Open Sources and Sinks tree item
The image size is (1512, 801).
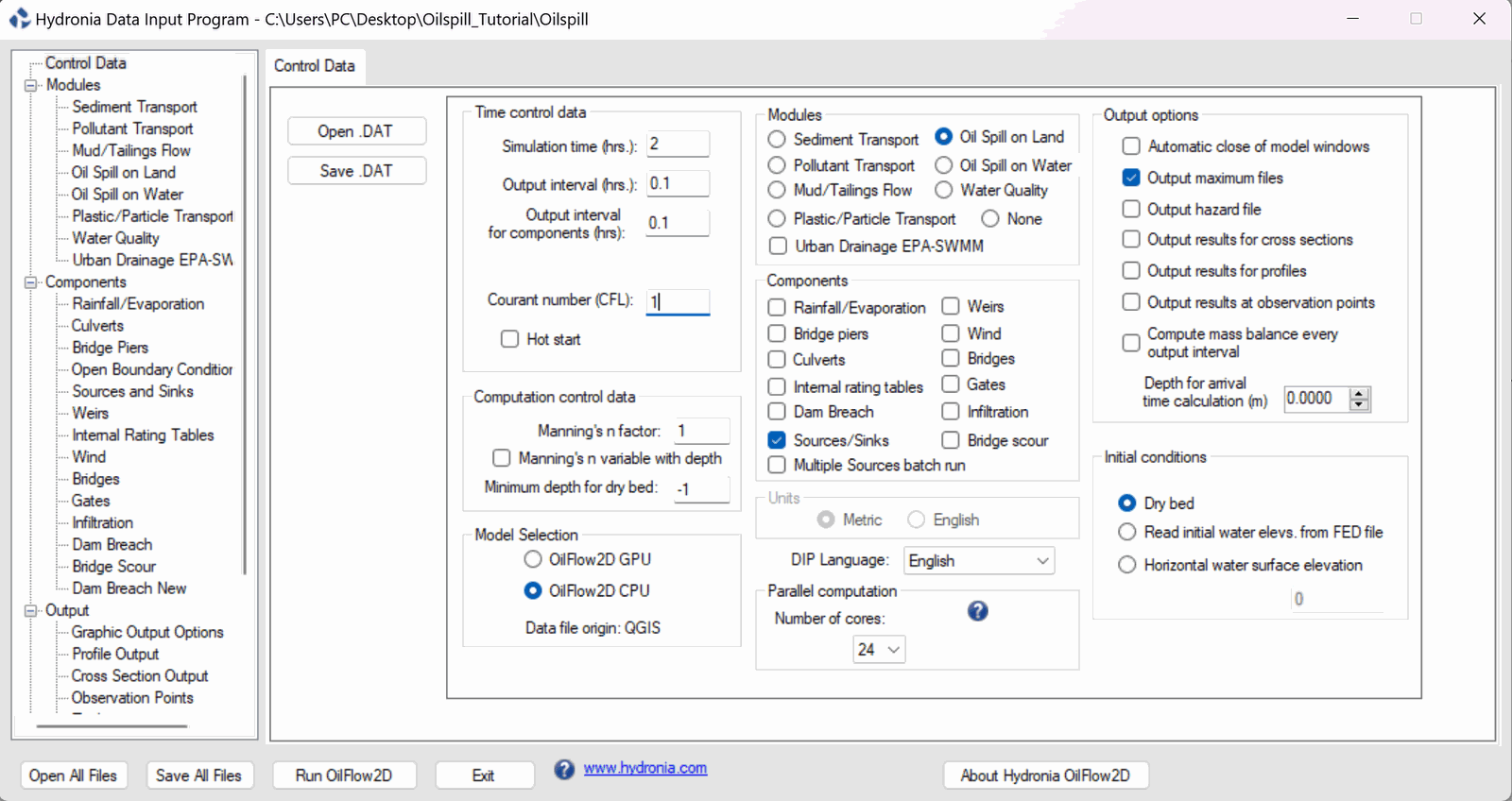coord(132,392)
